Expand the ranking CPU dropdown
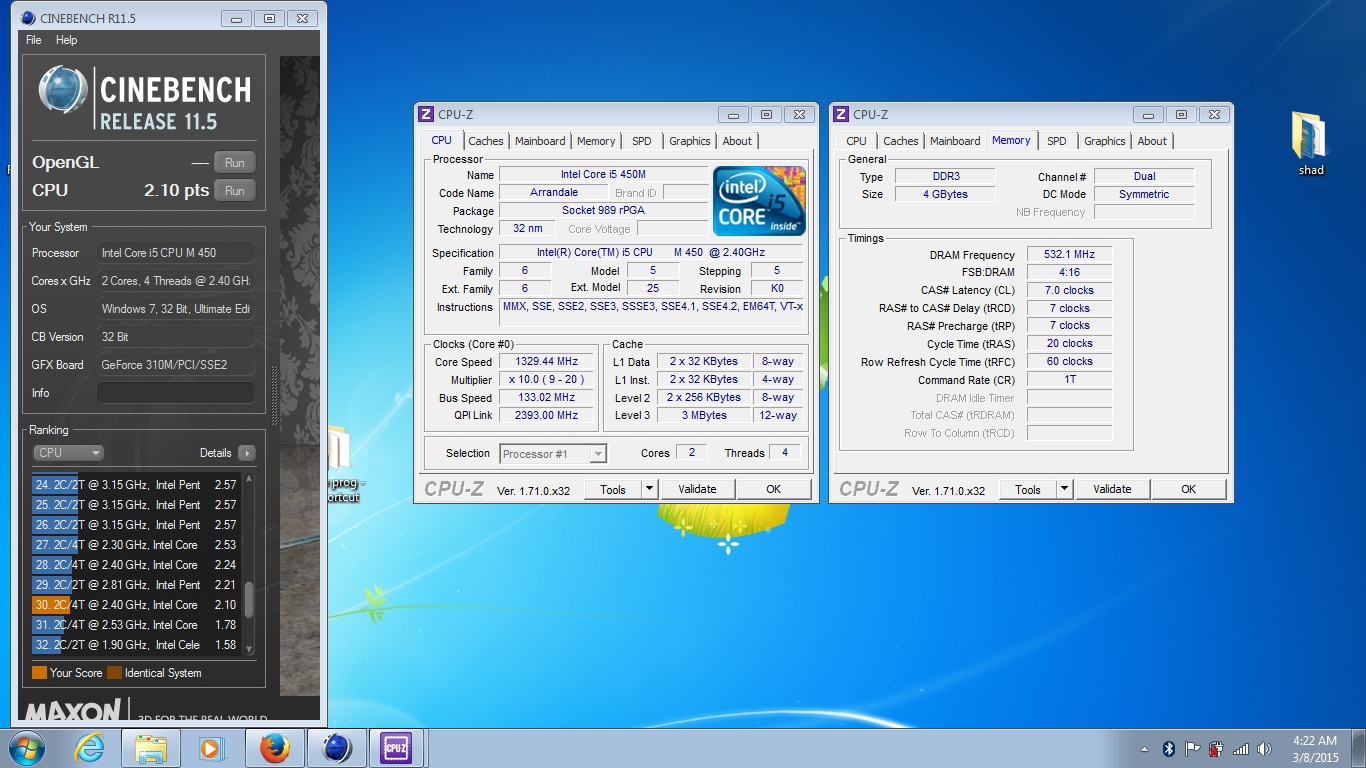 [x=68, y=453]
